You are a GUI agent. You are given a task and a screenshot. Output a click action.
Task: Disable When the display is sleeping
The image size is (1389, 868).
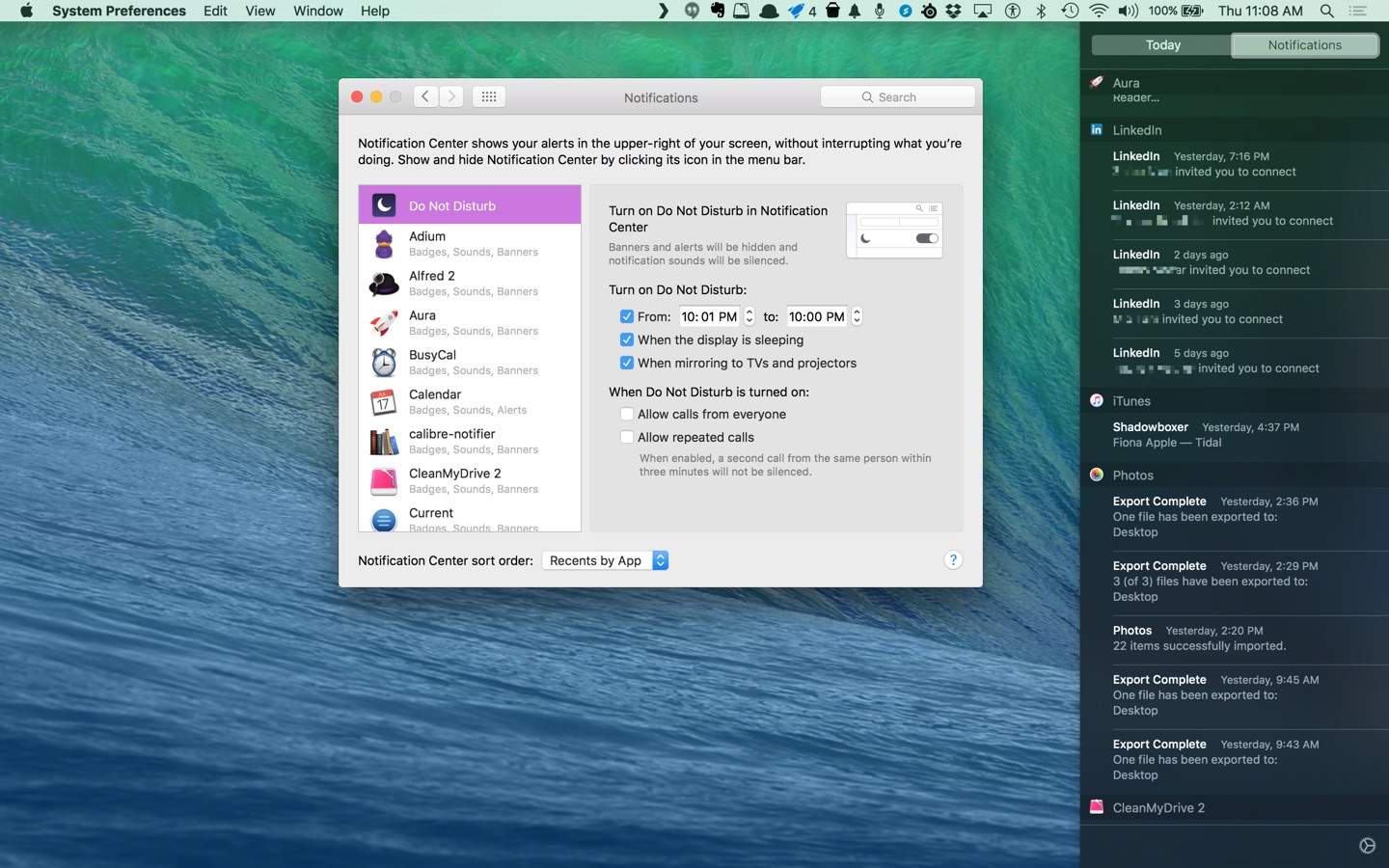pyautogui.click(x=627, y=339)
